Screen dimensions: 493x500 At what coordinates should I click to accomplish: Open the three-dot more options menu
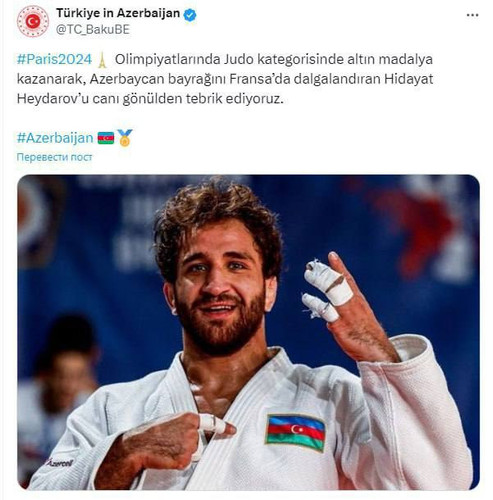[472, 15]
